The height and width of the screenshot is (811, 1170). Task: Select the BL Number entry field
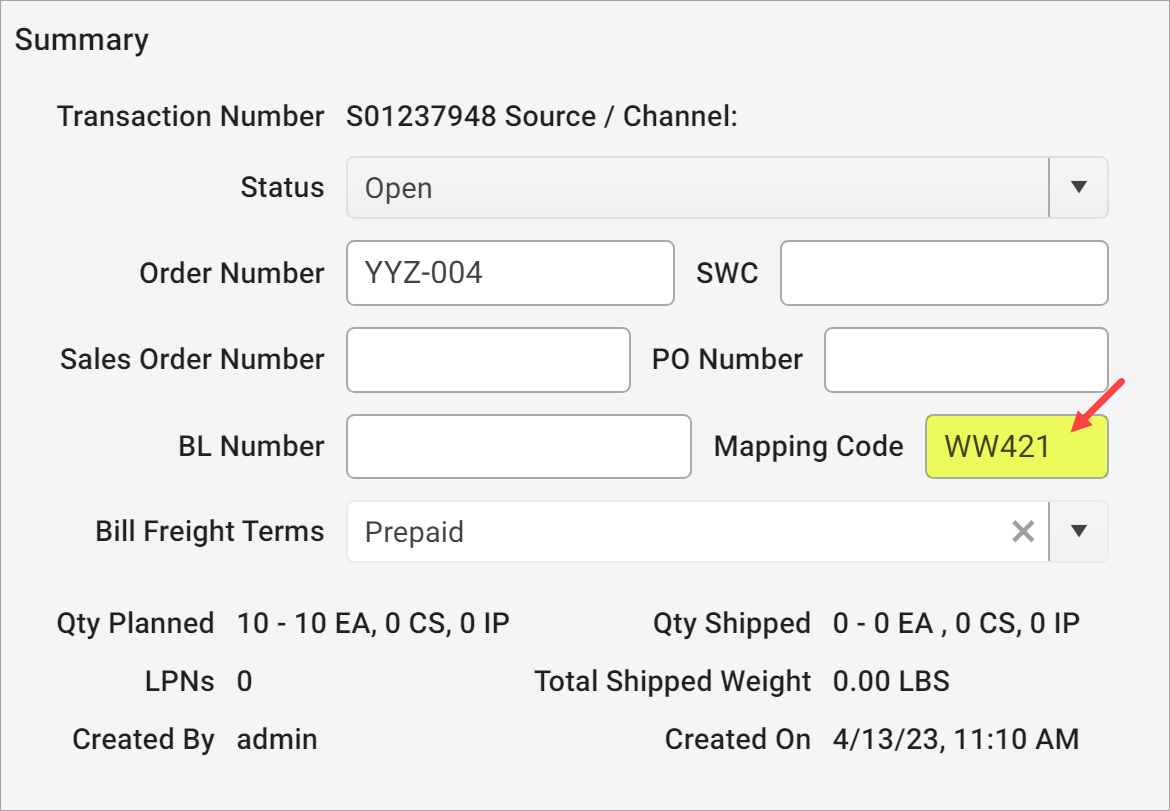tap(518, 446)
